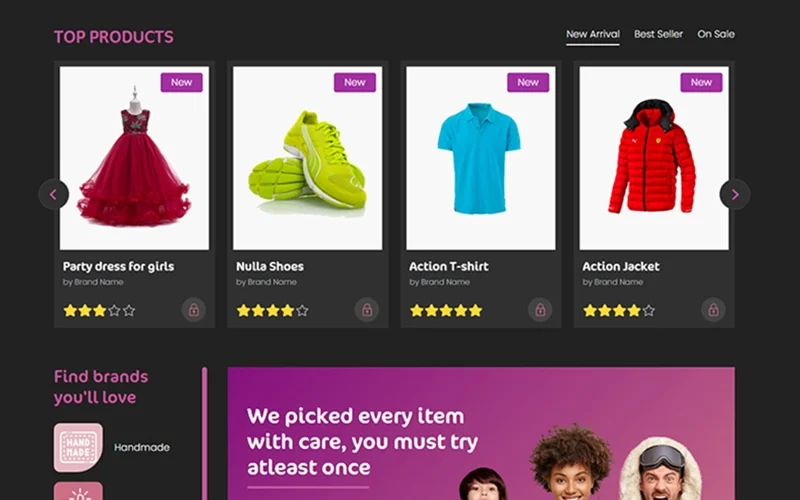The image size is (800, 500).
Task: Rate Party dress four stars
Action: [x=114, y=310]
